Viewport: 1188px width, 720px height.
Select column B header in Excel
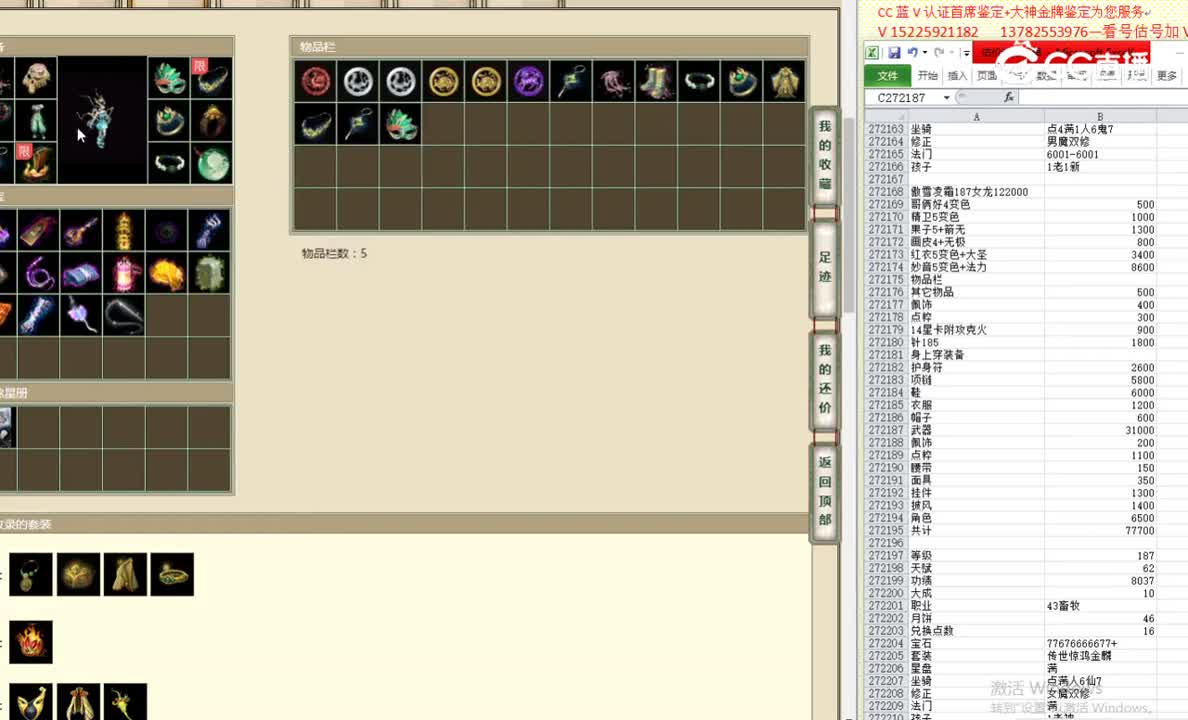(1100, 117)
